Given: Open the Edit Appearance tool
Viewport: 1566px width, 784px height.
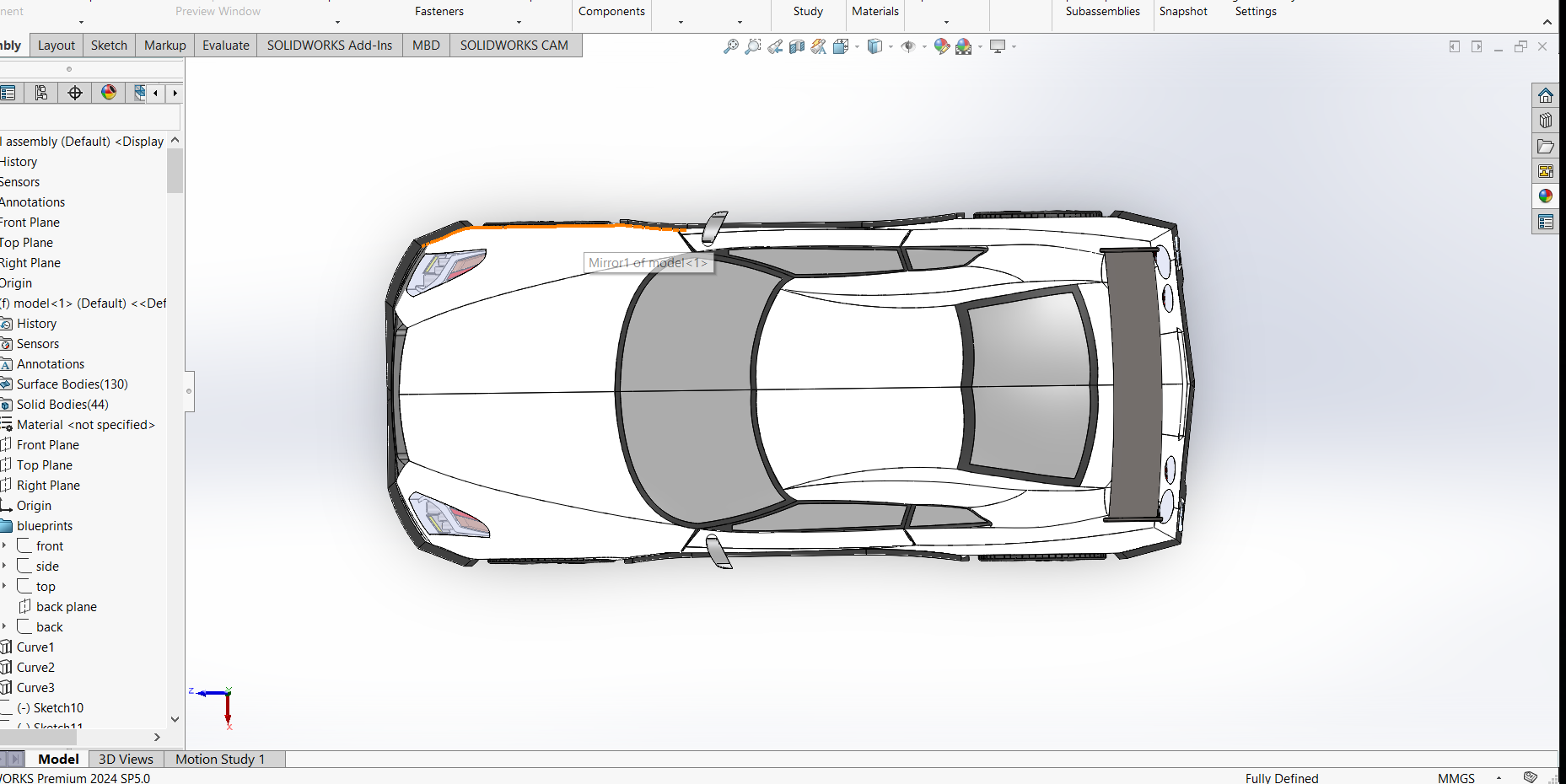Looking at the screenshot, I should 941,47.
